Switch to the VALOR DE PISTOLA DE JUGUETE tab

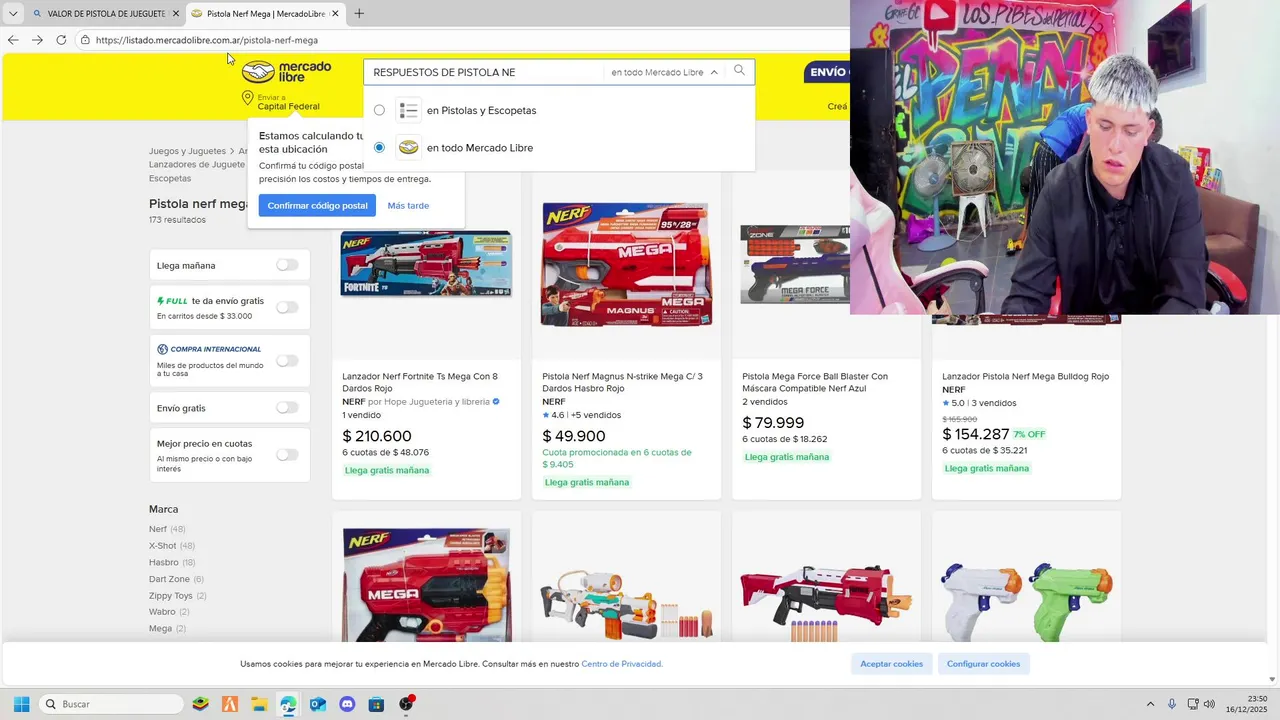pos(107,14)
